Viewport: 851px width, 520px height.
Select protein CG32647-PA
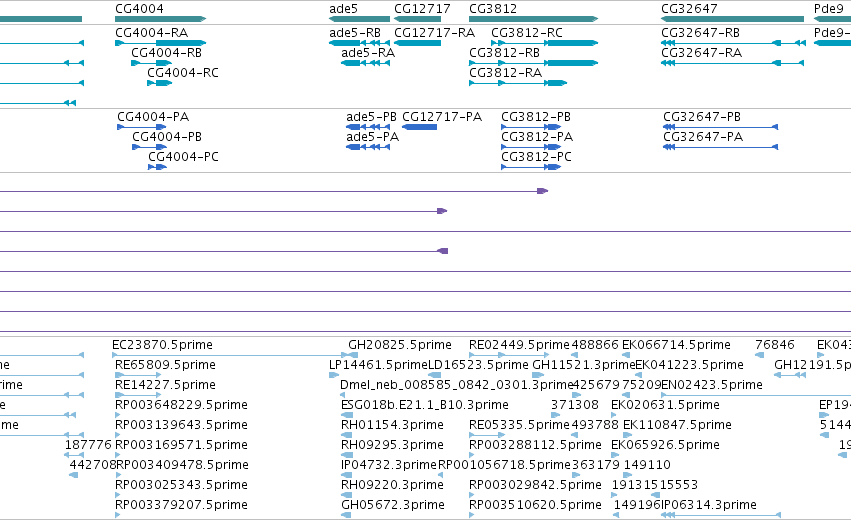tap(703, 137)
